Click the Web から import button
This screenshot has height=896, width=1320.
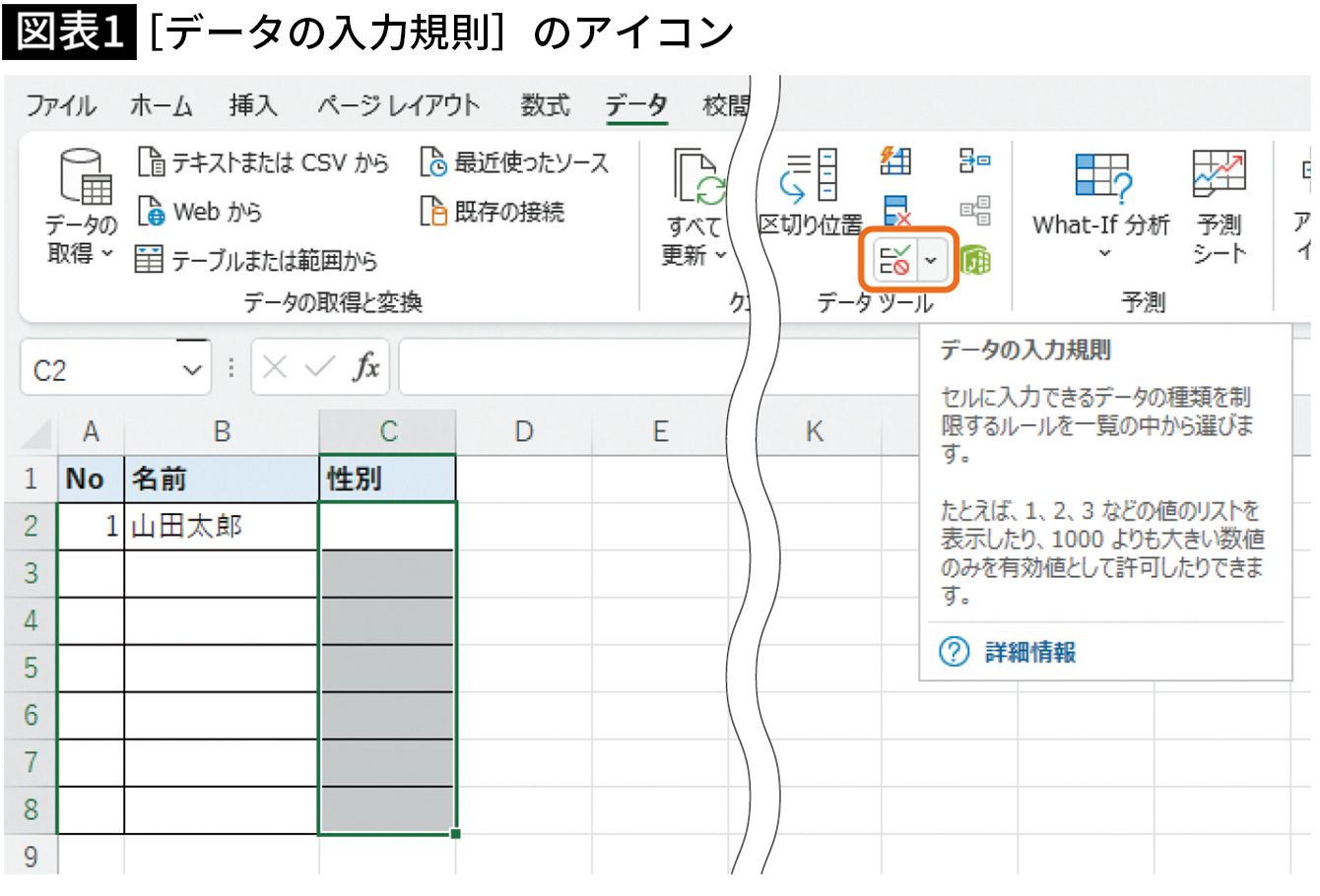point(200,212)
